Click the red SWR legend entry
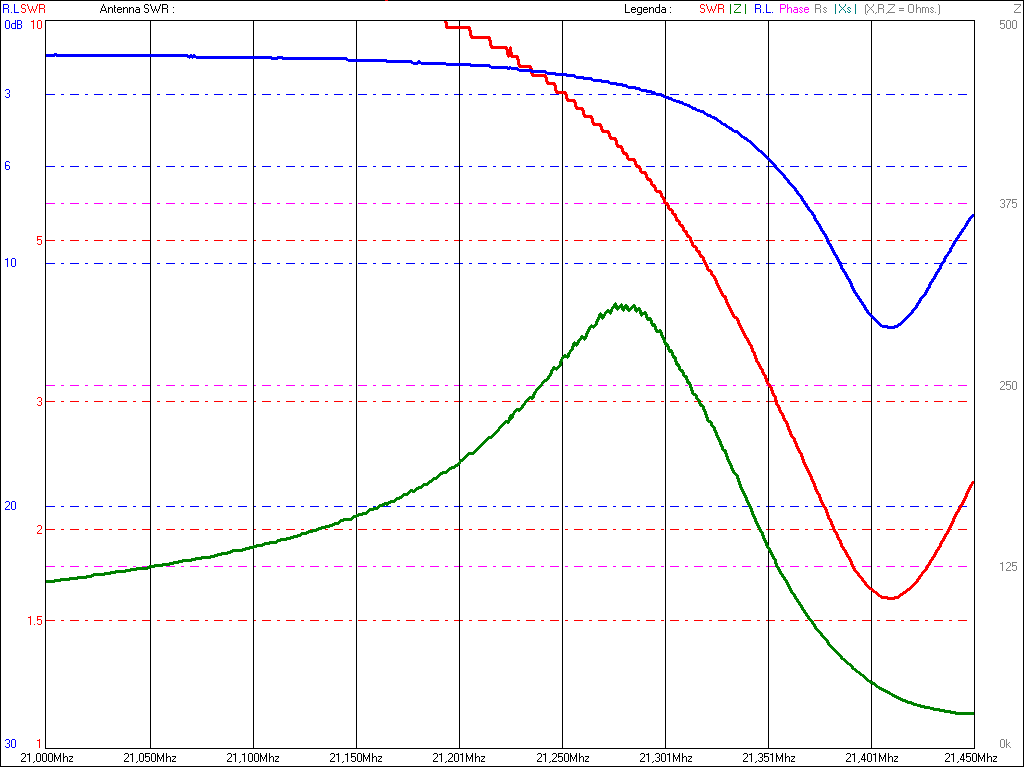This screenshot has height=768, width=1024. click(x=712, y=9)
